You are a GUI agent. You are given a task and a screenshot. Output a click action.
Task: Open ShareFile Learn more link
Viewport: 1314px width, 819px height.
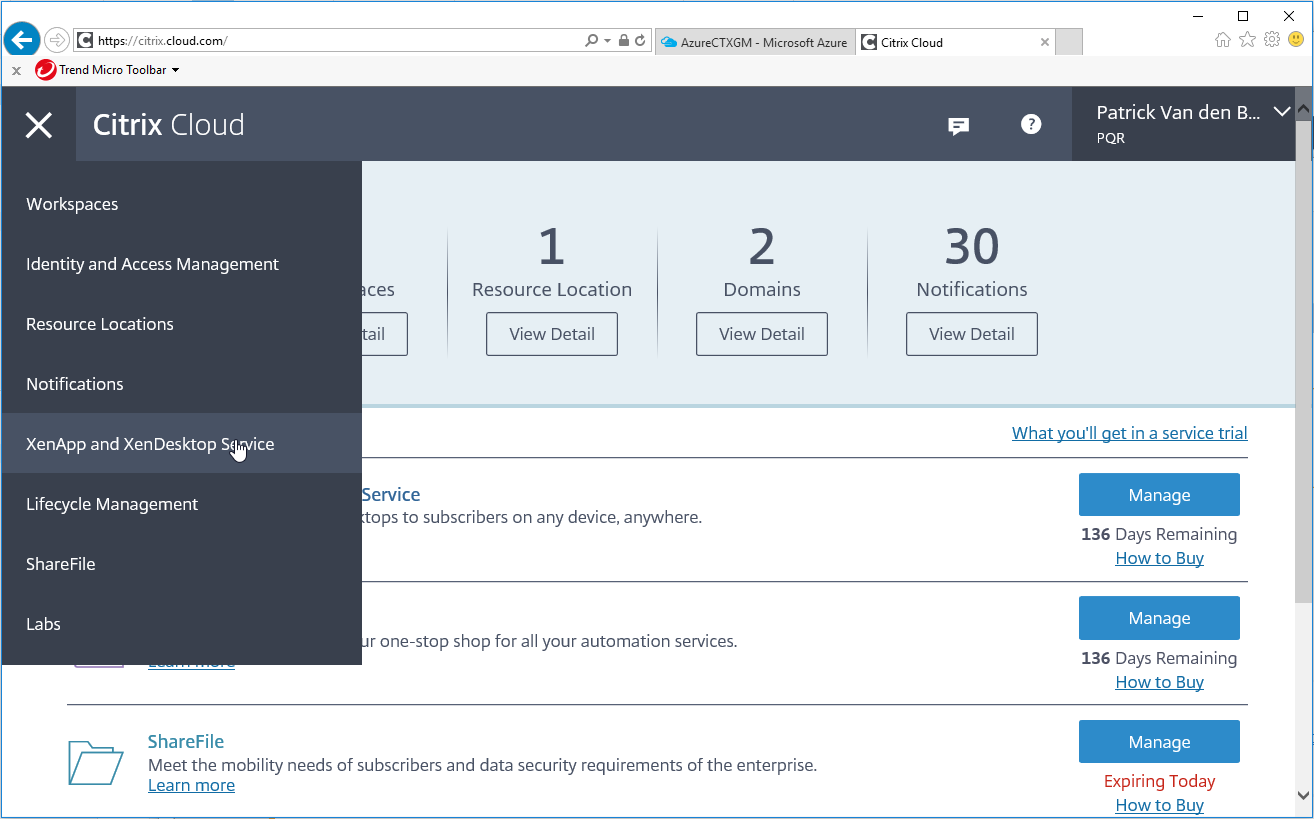[191, 785]
